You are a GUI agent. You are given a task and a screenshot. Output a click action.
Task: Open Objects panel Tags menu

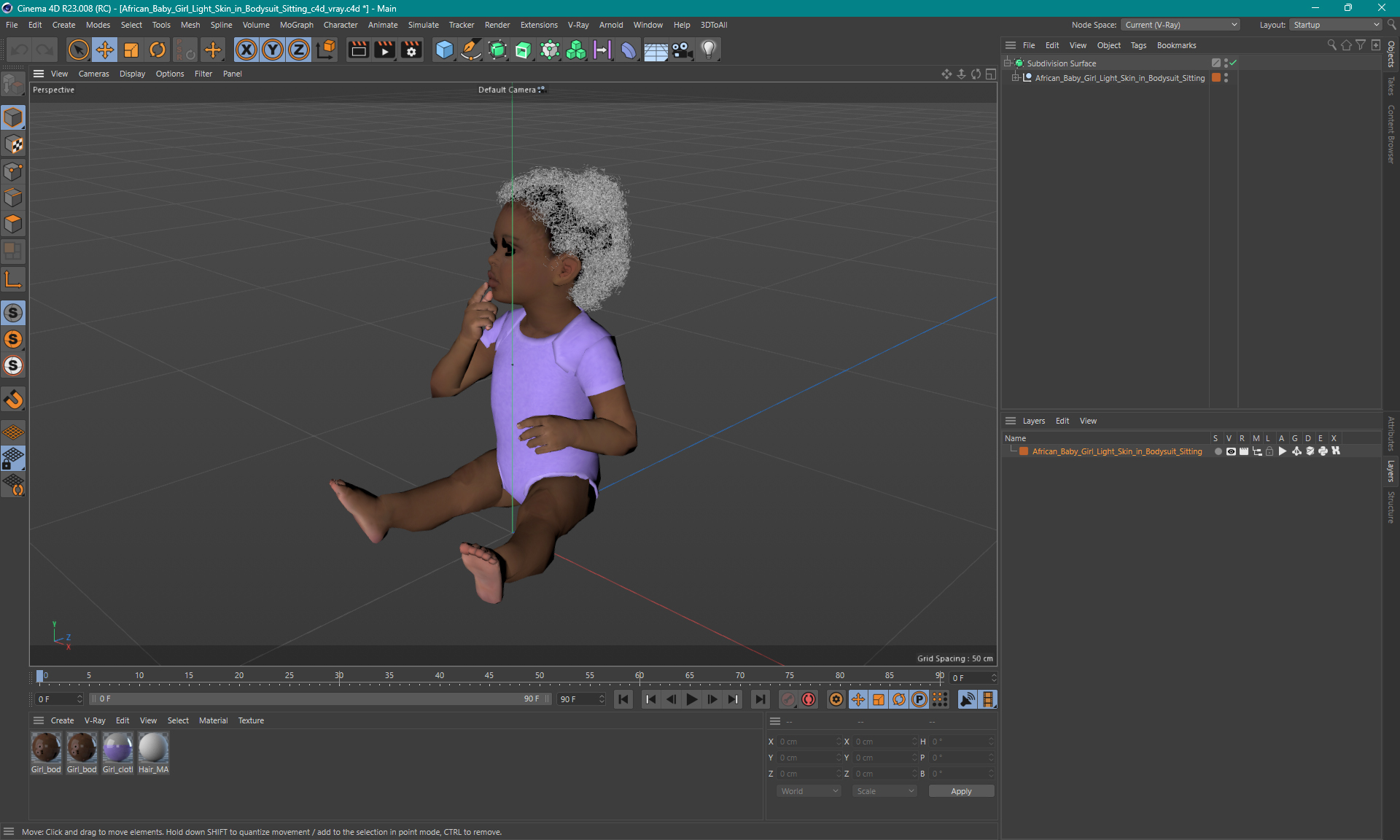click(1138, 45)
